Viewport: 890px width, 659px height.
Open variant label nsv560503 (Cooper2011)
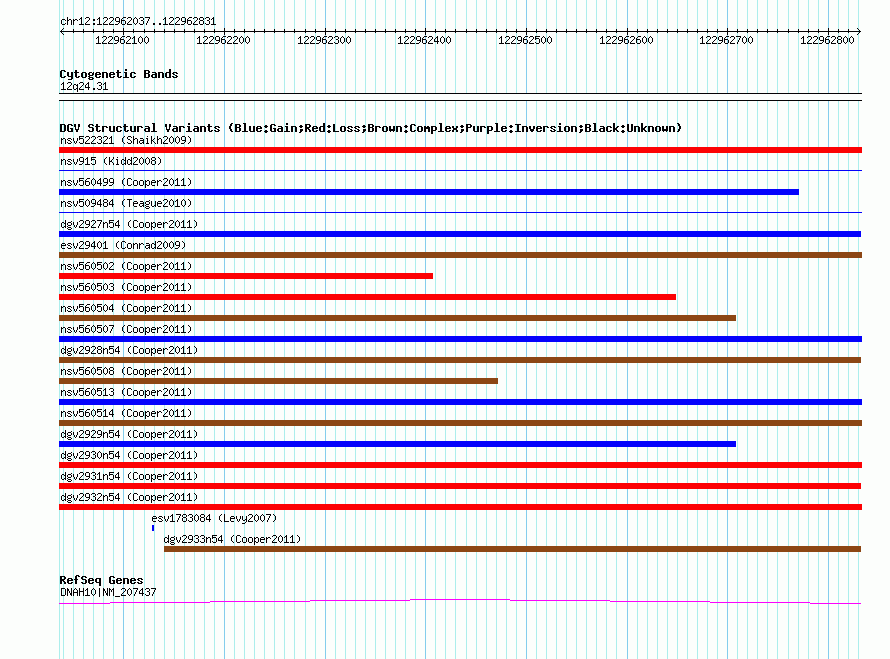coord(126,287)
